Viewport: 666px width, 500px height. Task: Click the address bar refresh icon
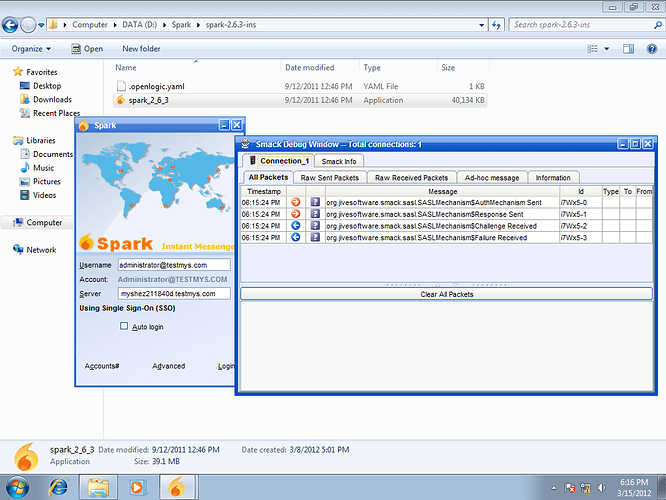(x=496, y=25)
